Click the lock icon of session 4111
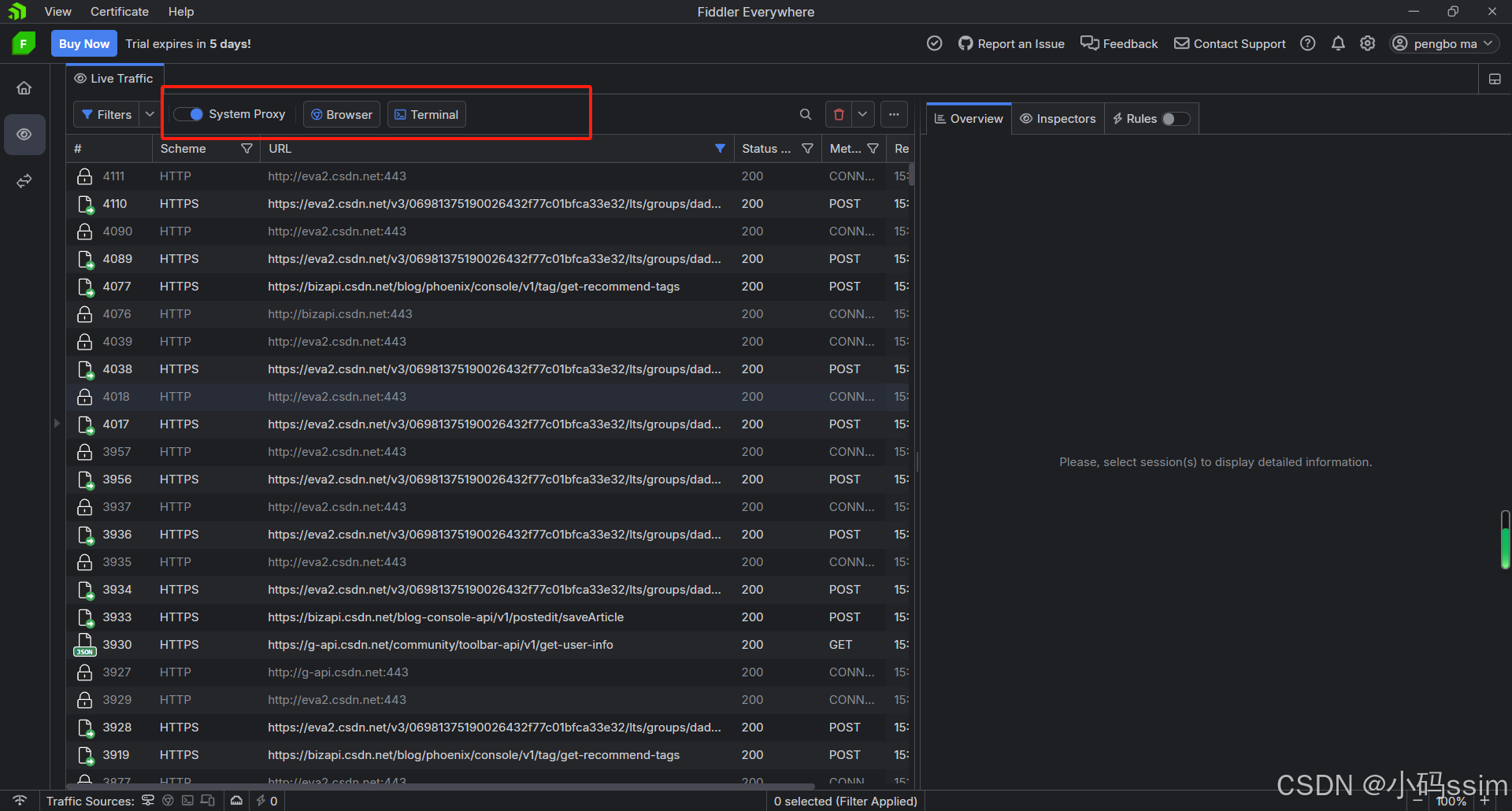The height and width of the screenshot is (811, 1512). click(85, 176)
